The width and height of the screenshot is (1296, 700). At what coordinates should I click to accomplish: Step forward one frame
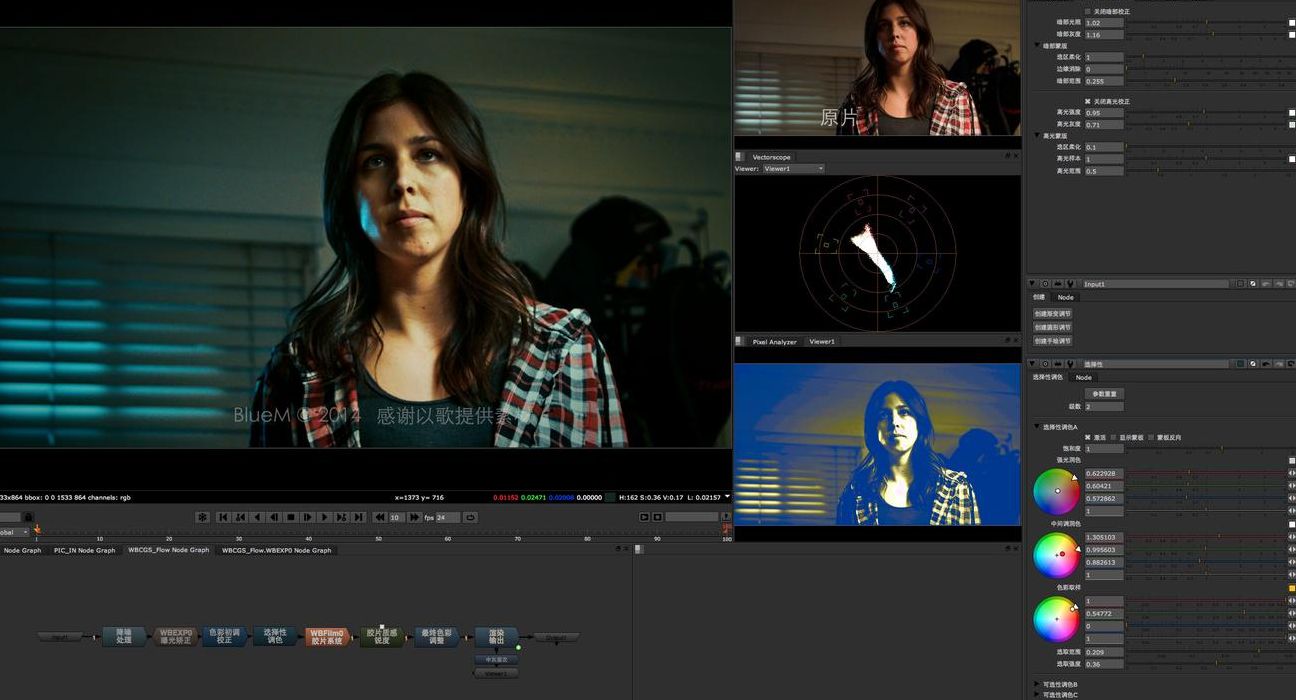click(308, 517)
